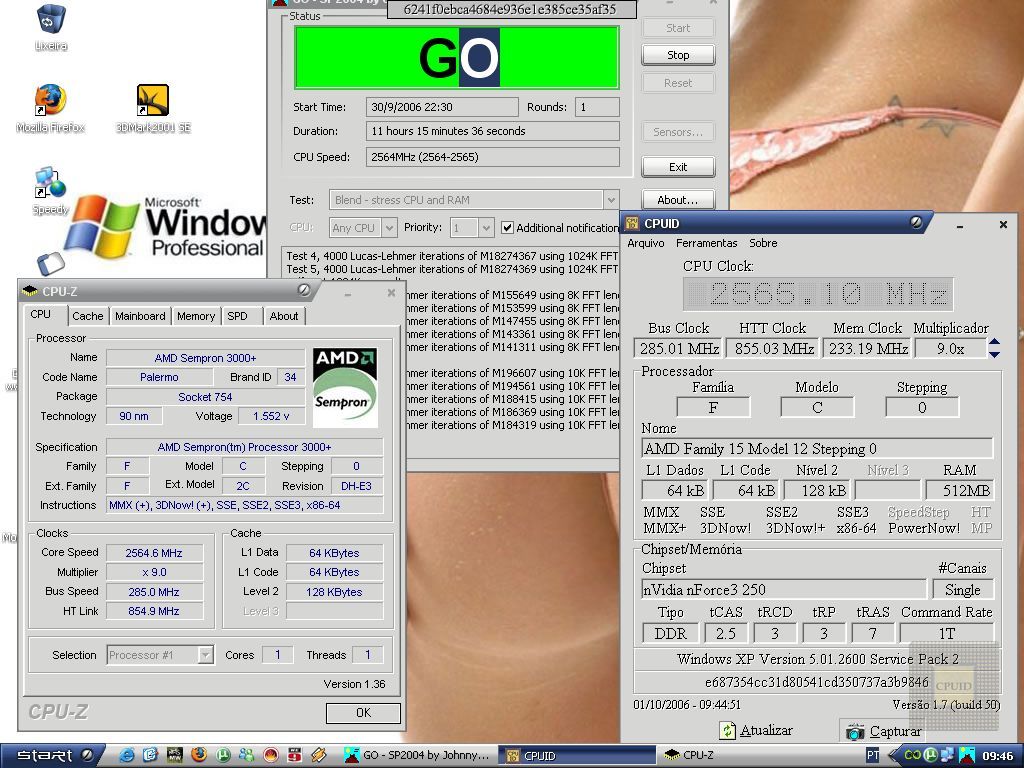Open the Priority dropdown in SP2004

coord(485,227)
